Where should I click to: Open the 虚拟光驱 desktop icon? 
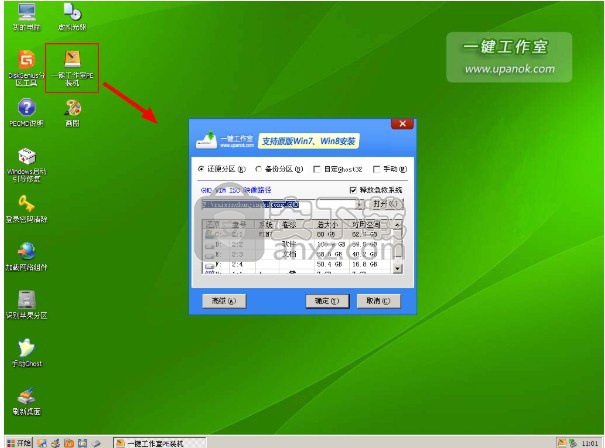pos(72,17)
